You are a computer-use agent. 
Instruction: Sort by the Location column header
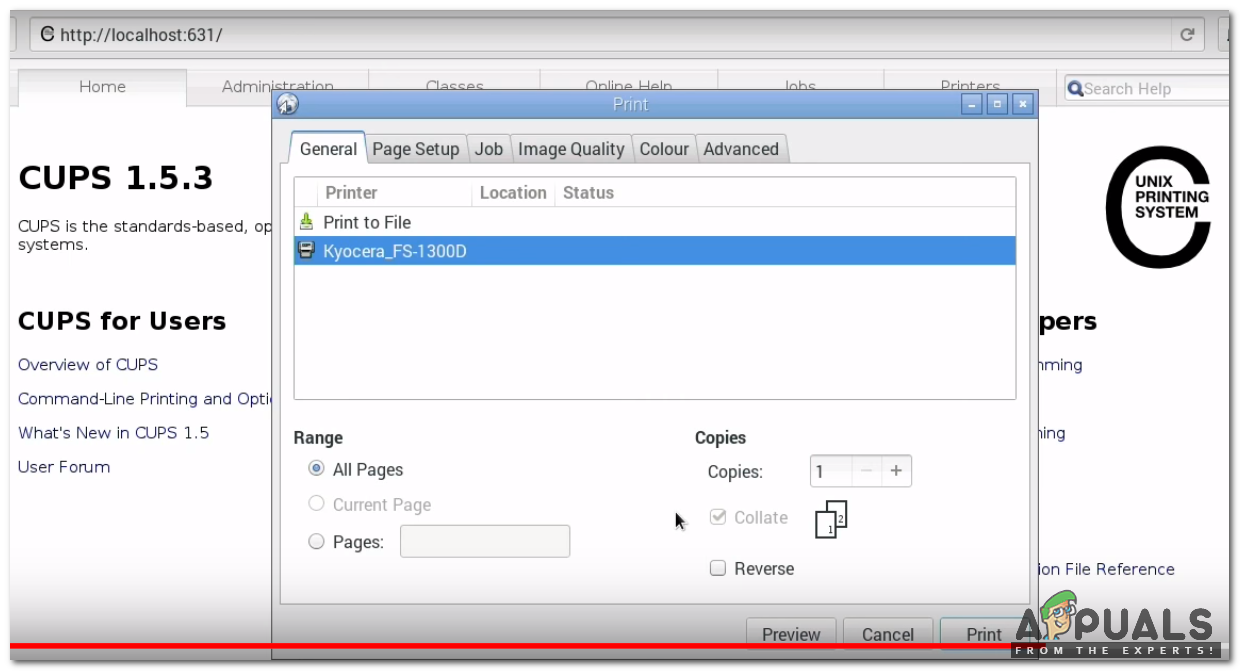point(513,192)
